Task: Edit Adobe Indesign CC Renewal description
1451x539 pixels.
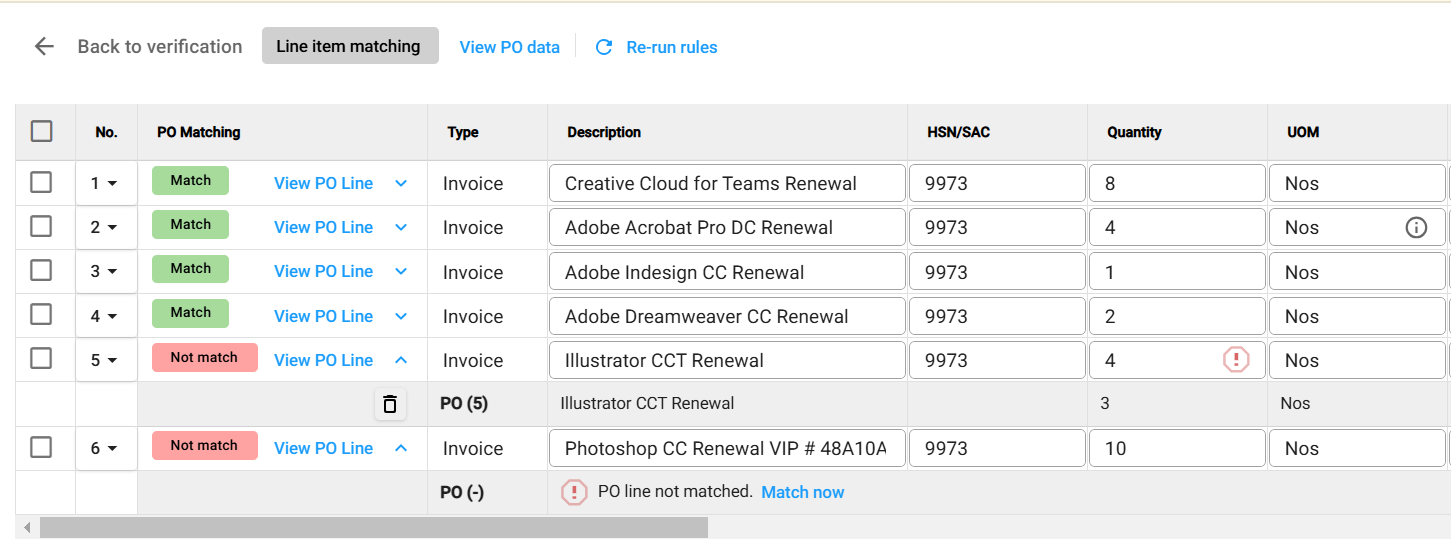Action: pyautogui.click(x=727, y=272)
